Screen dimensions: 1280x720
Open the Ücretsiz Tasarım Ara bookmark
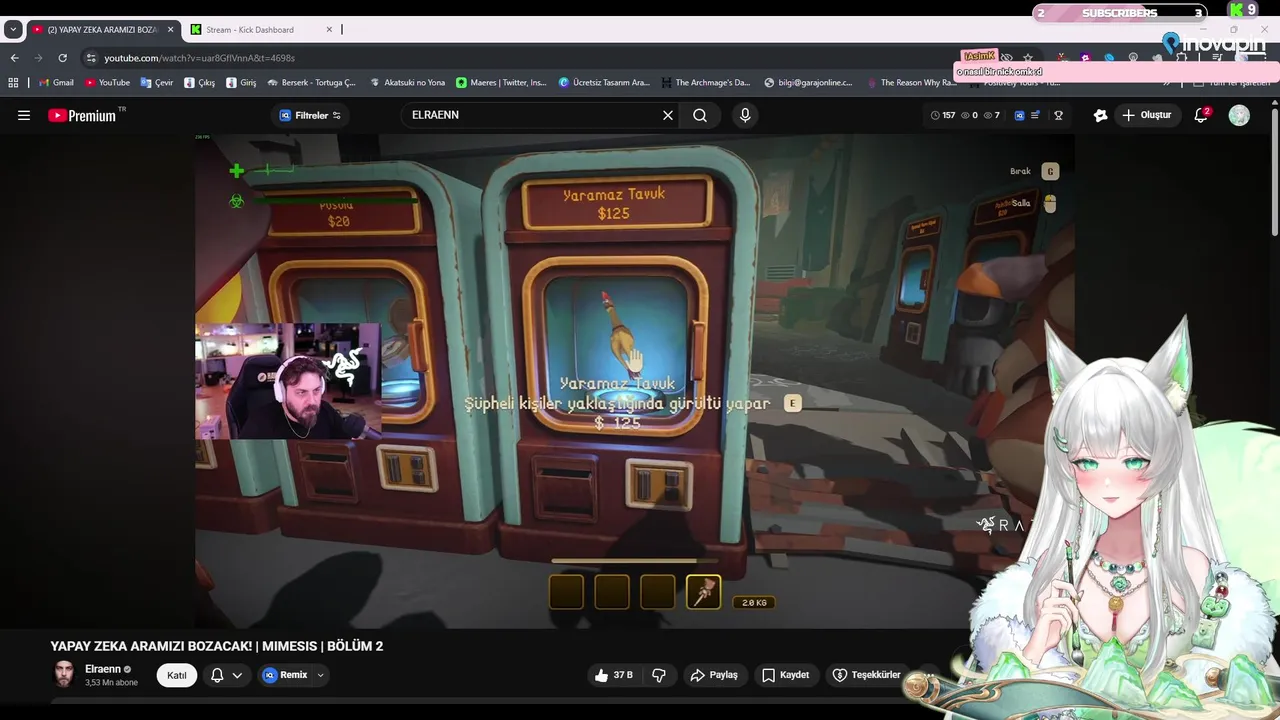coord(604,83)
